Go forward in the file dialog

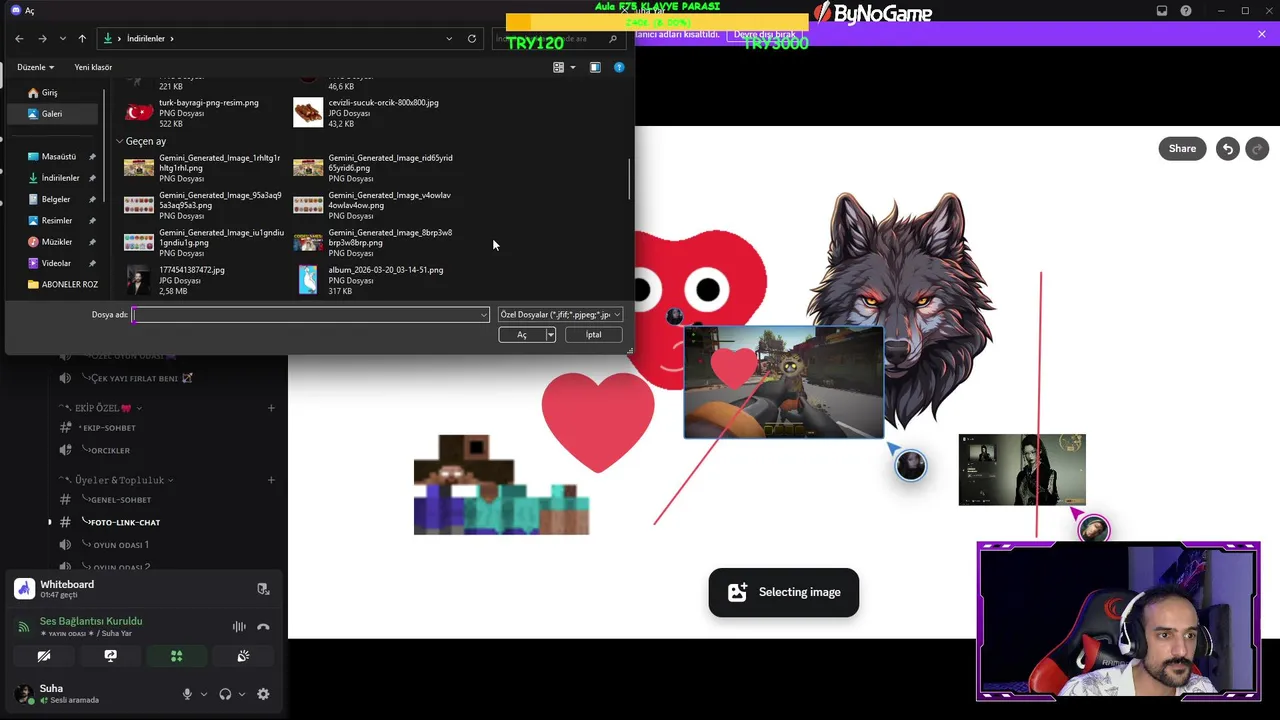[42, 38]
